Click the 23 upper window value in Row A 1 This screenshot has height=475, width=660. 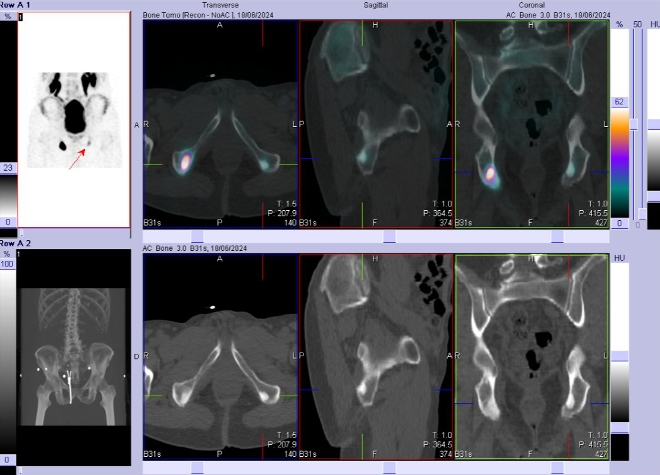8,168
